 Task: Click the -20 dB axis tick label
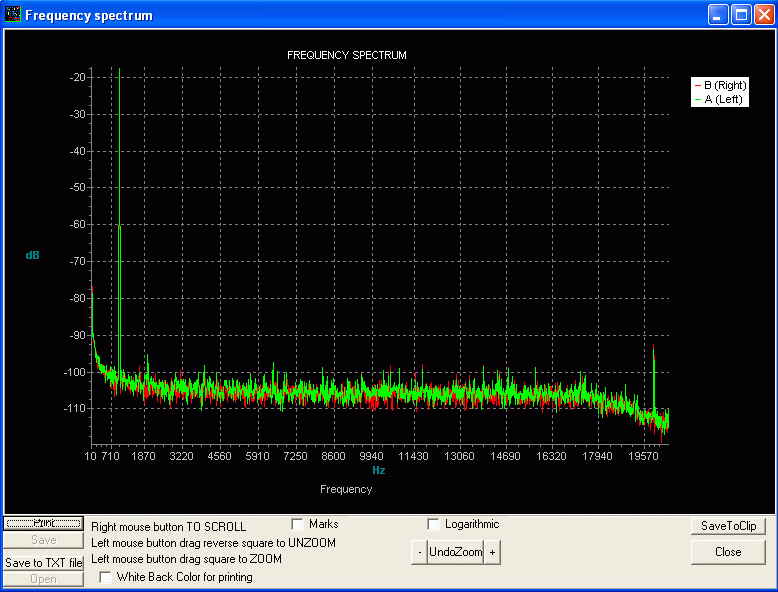click(77, 77)
